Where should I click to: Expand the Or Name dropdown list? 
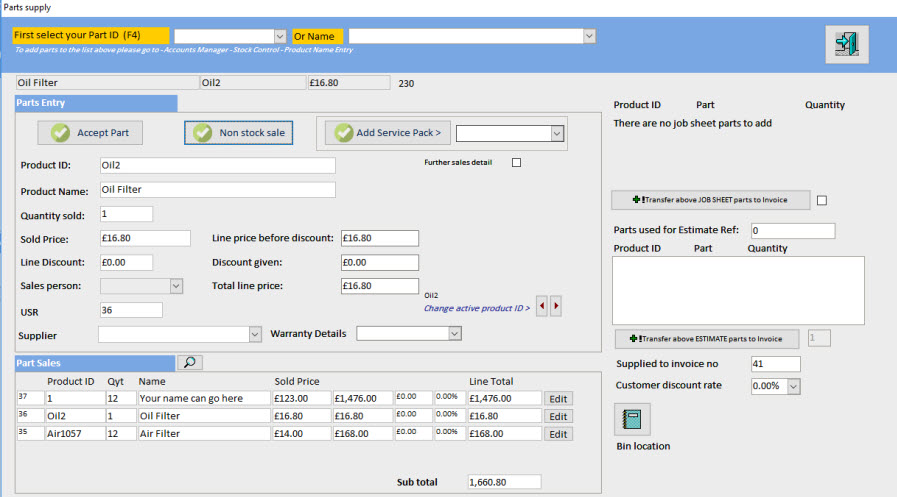[589, 36]
